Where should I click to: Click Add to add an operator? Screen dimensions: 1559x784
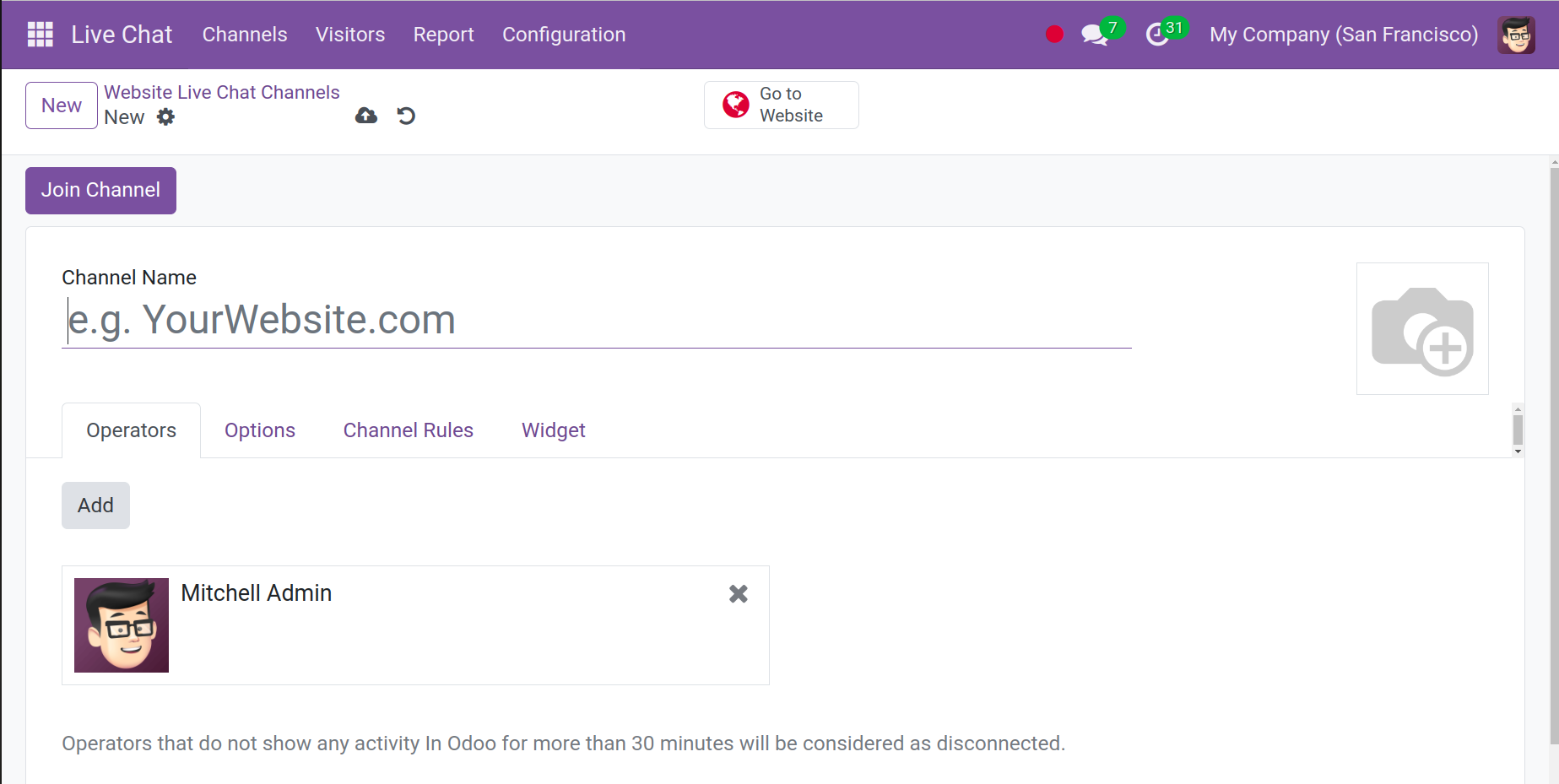point(95,506)
